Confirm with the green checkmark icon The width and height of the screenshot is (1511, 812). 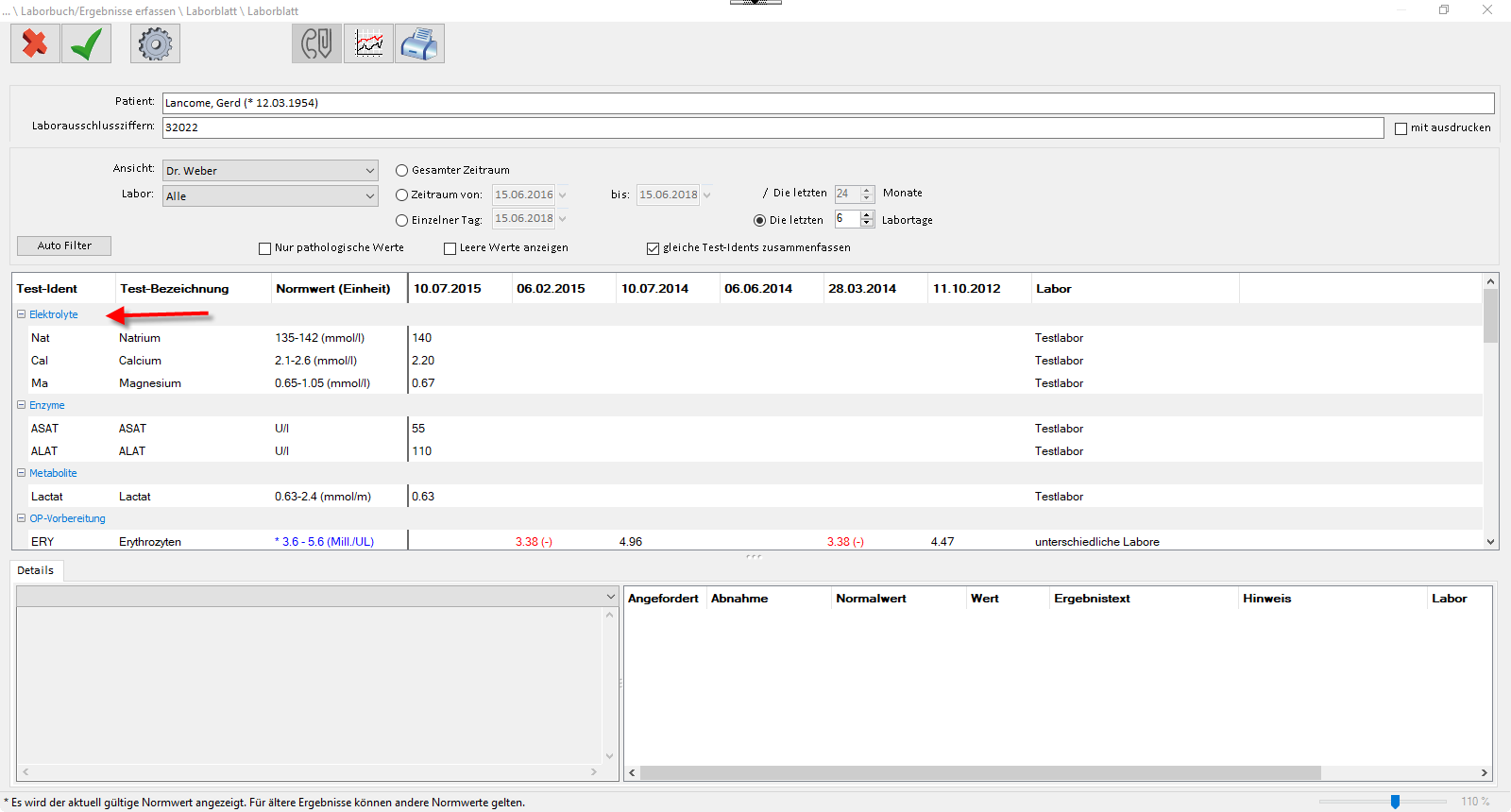tap(86, 43)
